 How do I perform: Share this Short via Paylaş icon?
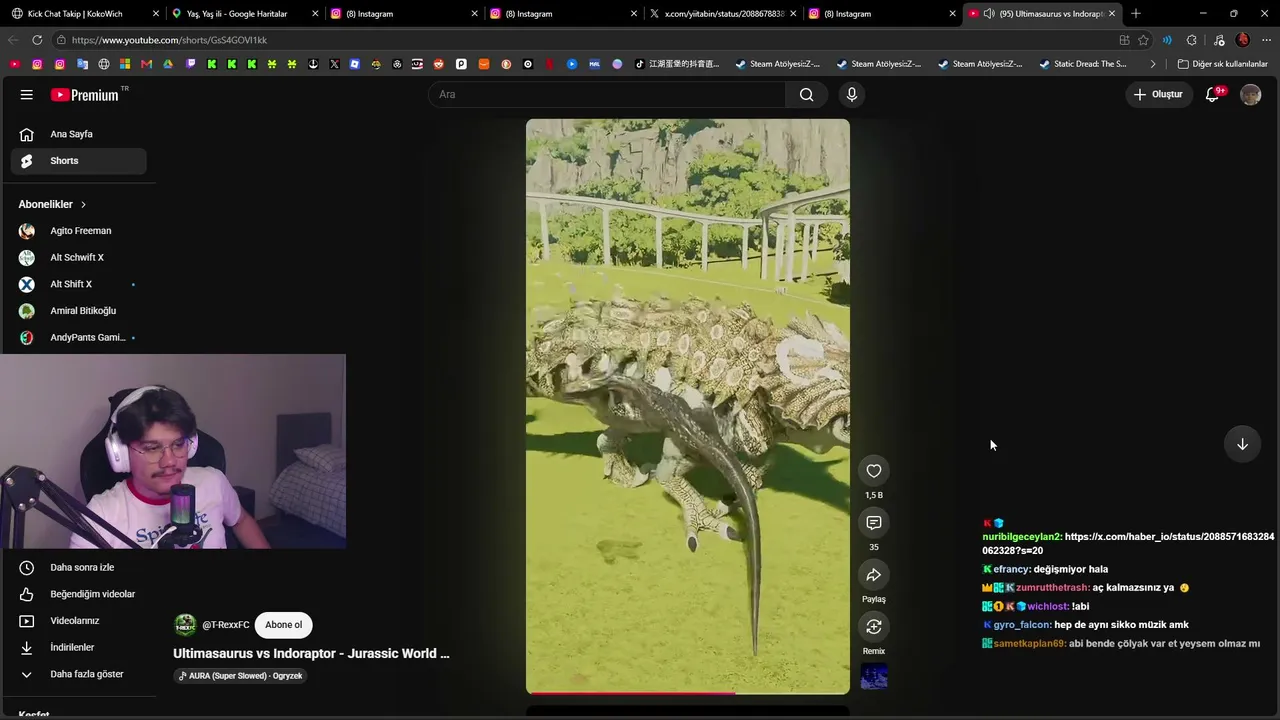tap(874, 575)
